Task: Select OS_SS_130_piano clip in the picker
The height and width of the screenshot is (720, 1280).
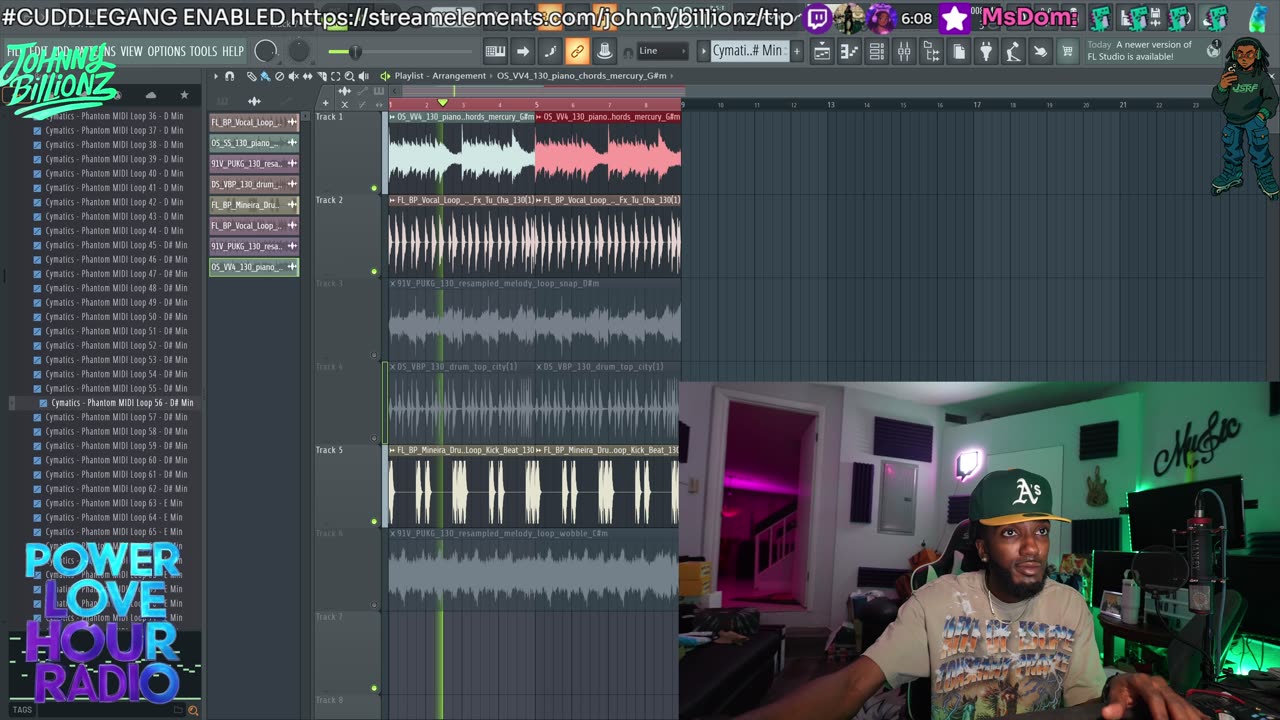Action: (x=253, y=143)
